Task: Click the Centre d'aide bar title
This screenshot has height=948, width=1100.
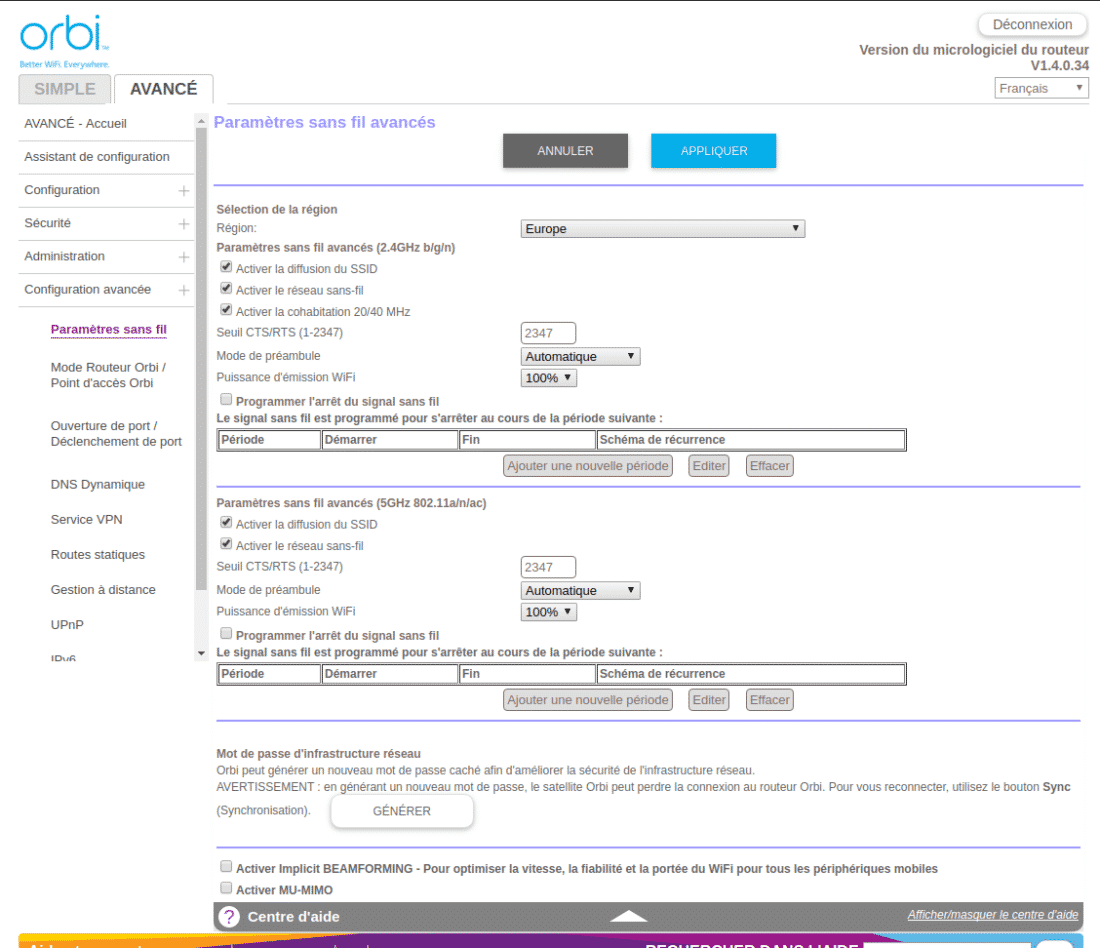Action: pos(293,916)
